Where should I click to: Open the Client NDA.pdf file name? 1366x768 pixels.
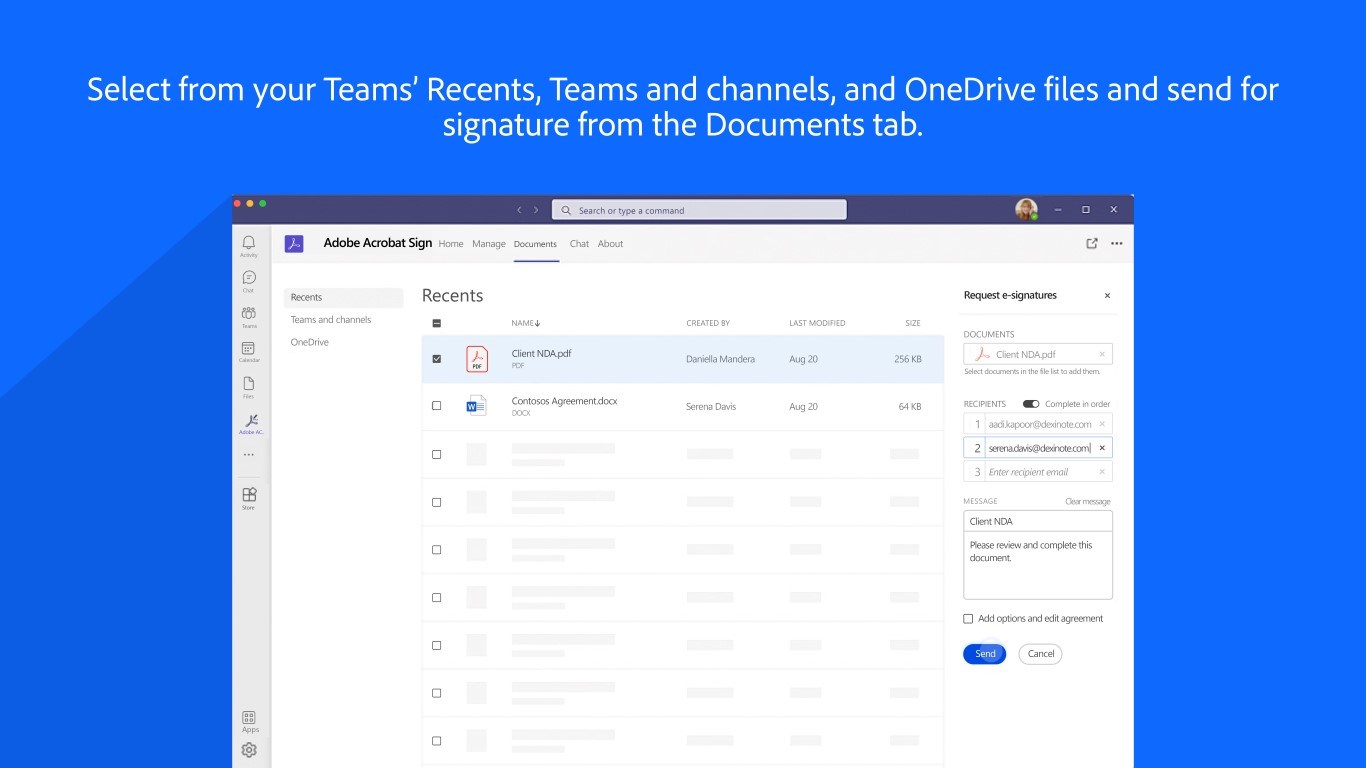[x=541, y=354]
